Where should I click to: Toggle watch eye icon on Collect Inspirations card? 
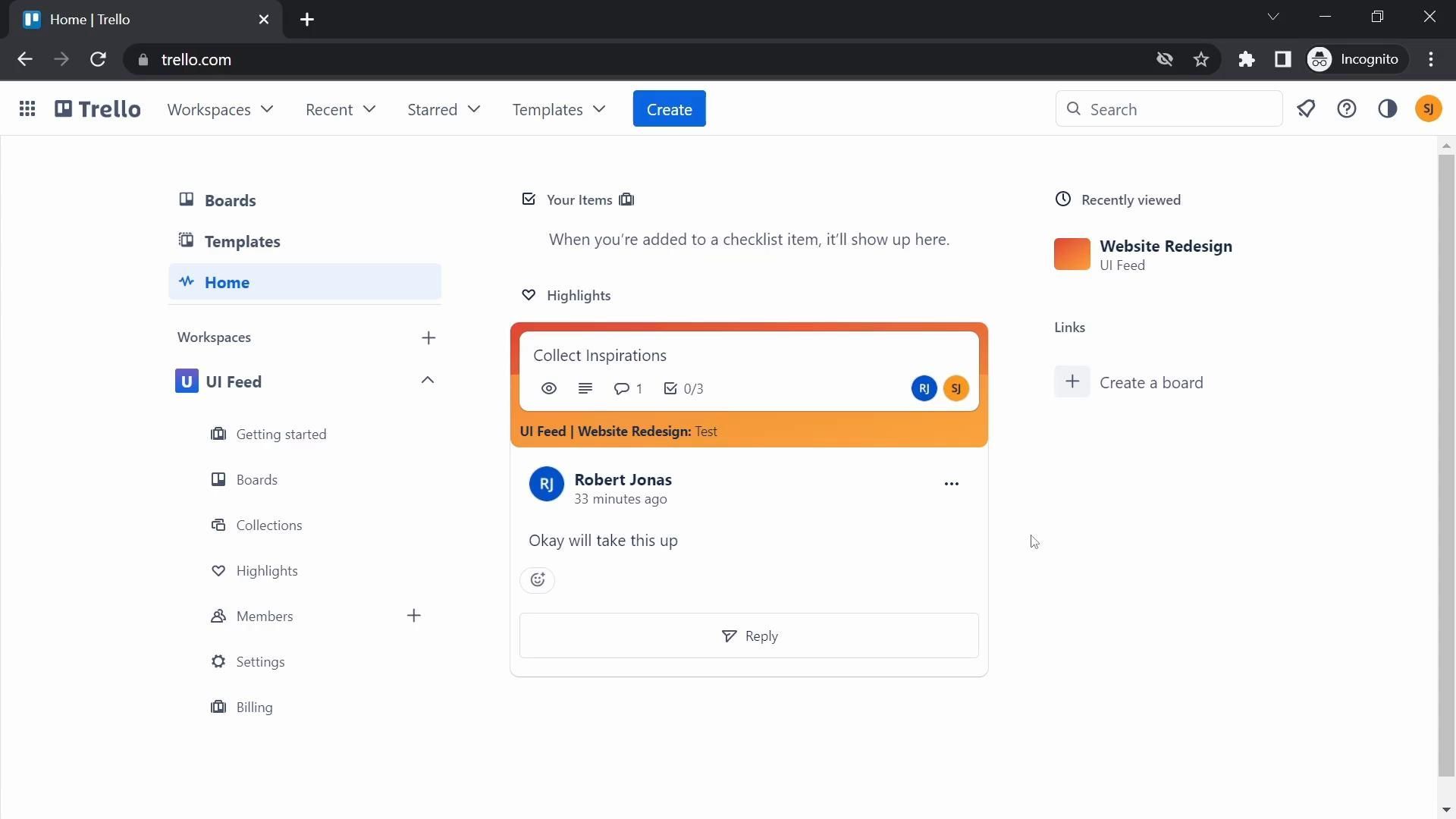[x=549, y=388]
